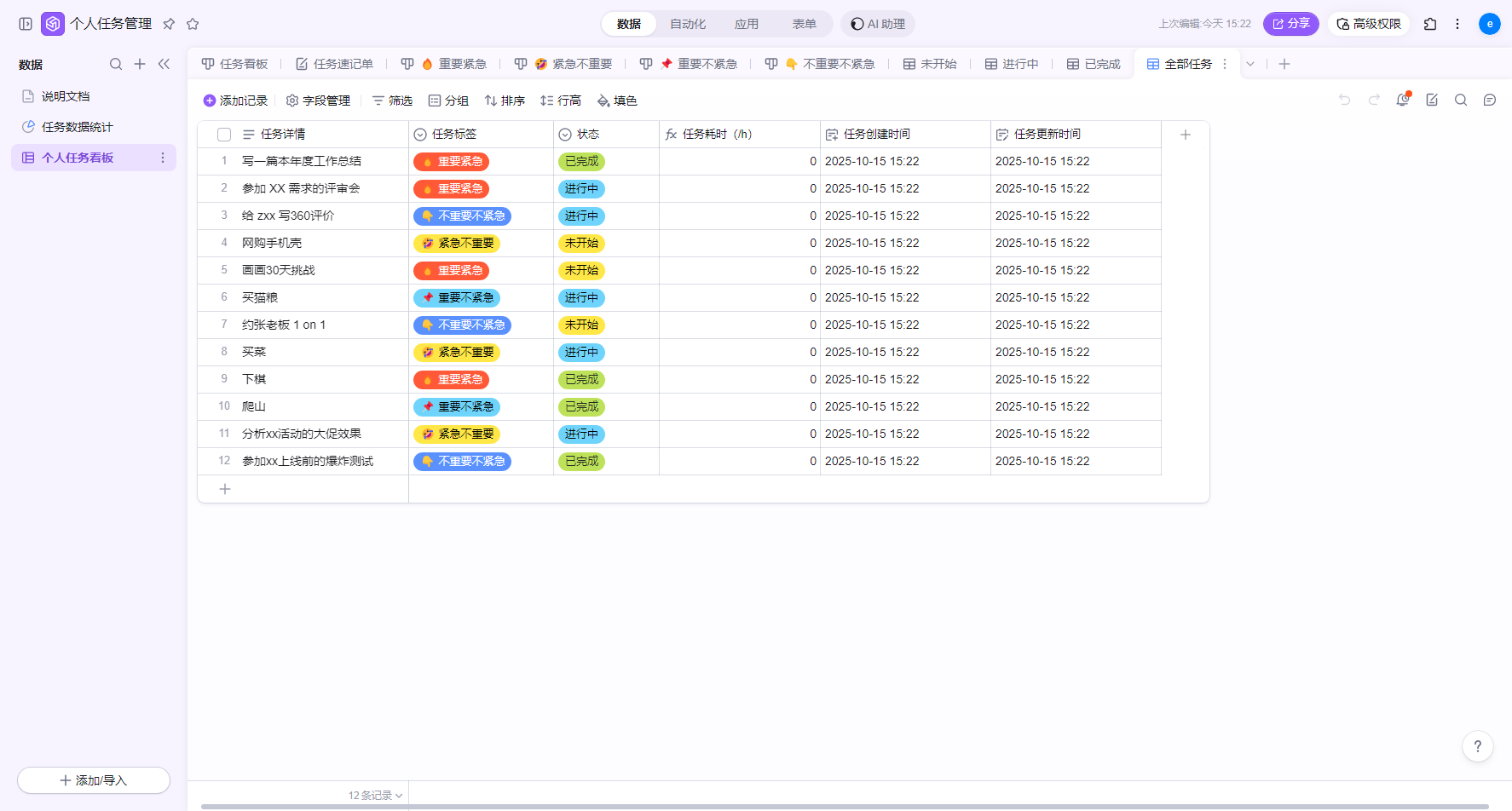Image resolution: width=1512 pixels, height=811 pixels.
Task: Open the puzzle-piece extensions icon
Action: (1430, 24)
